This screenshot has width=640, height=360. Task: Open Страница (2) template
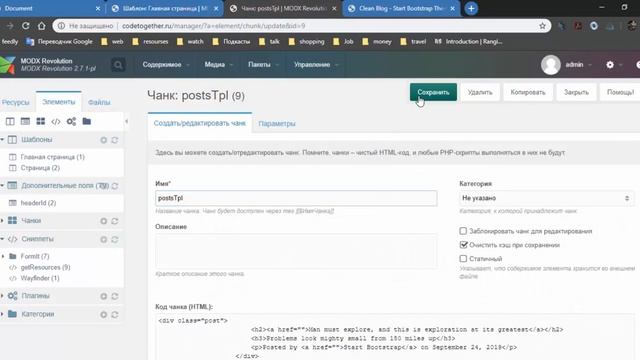[x=40, y=168]
